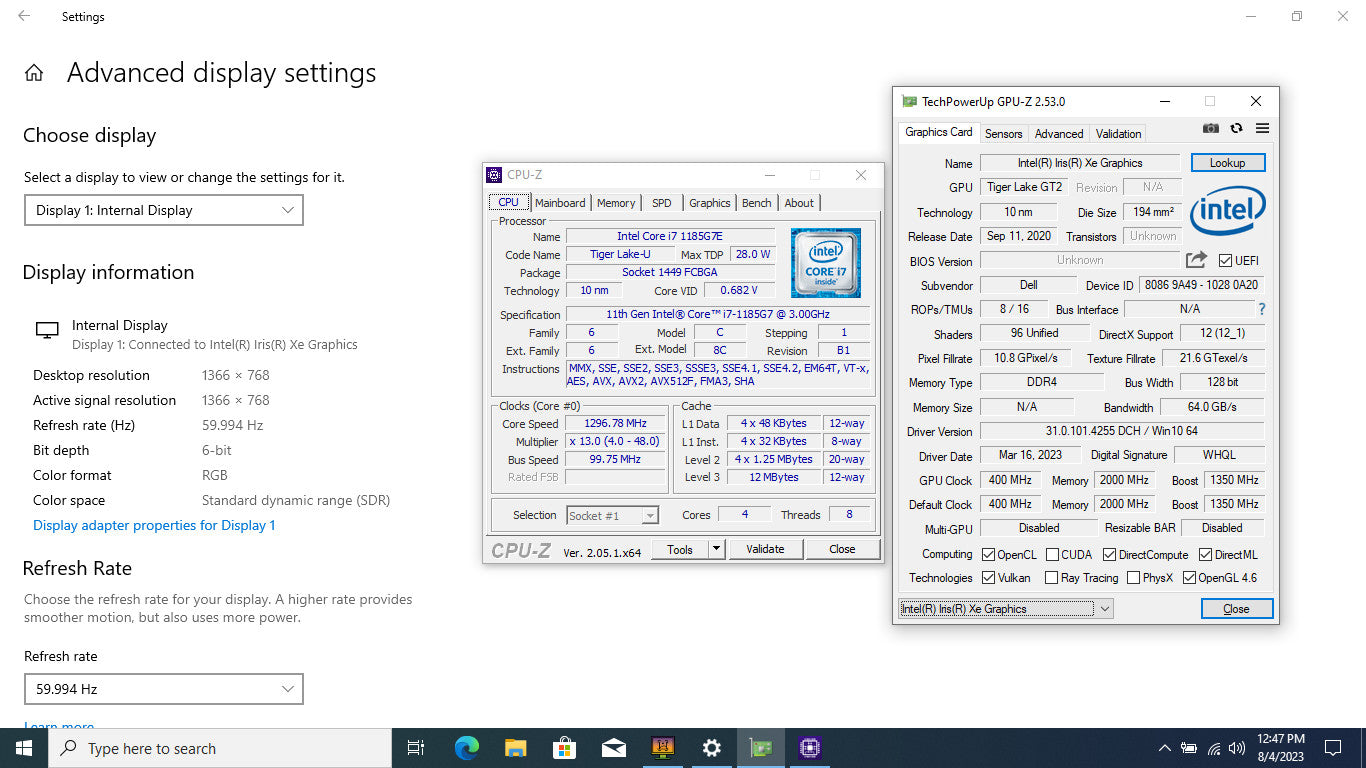Click the CPU Specification text in CPU-Z
The image size is (1366, 768).
pos(719,314)
